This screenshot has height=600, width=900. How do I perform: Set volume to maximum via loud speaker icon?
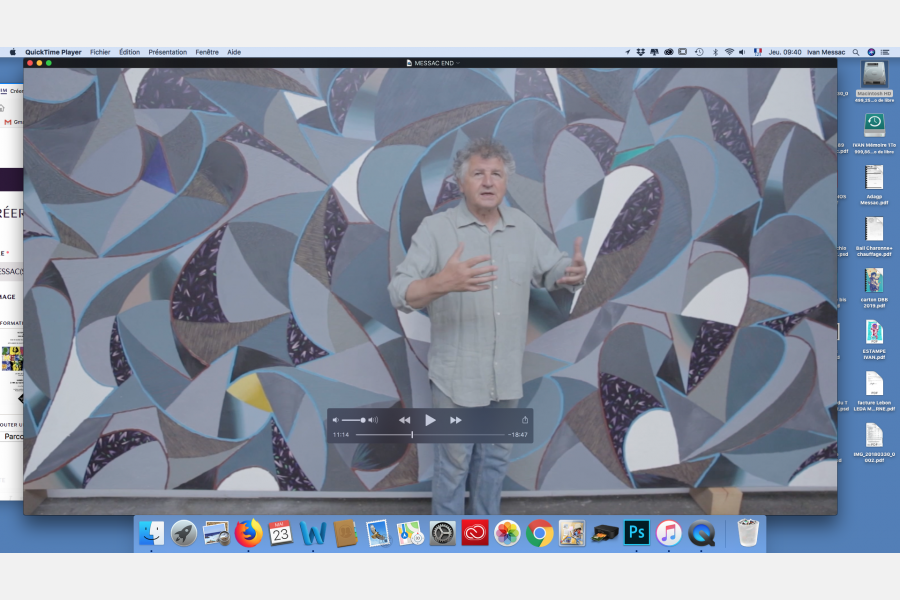tap(374, 420)
